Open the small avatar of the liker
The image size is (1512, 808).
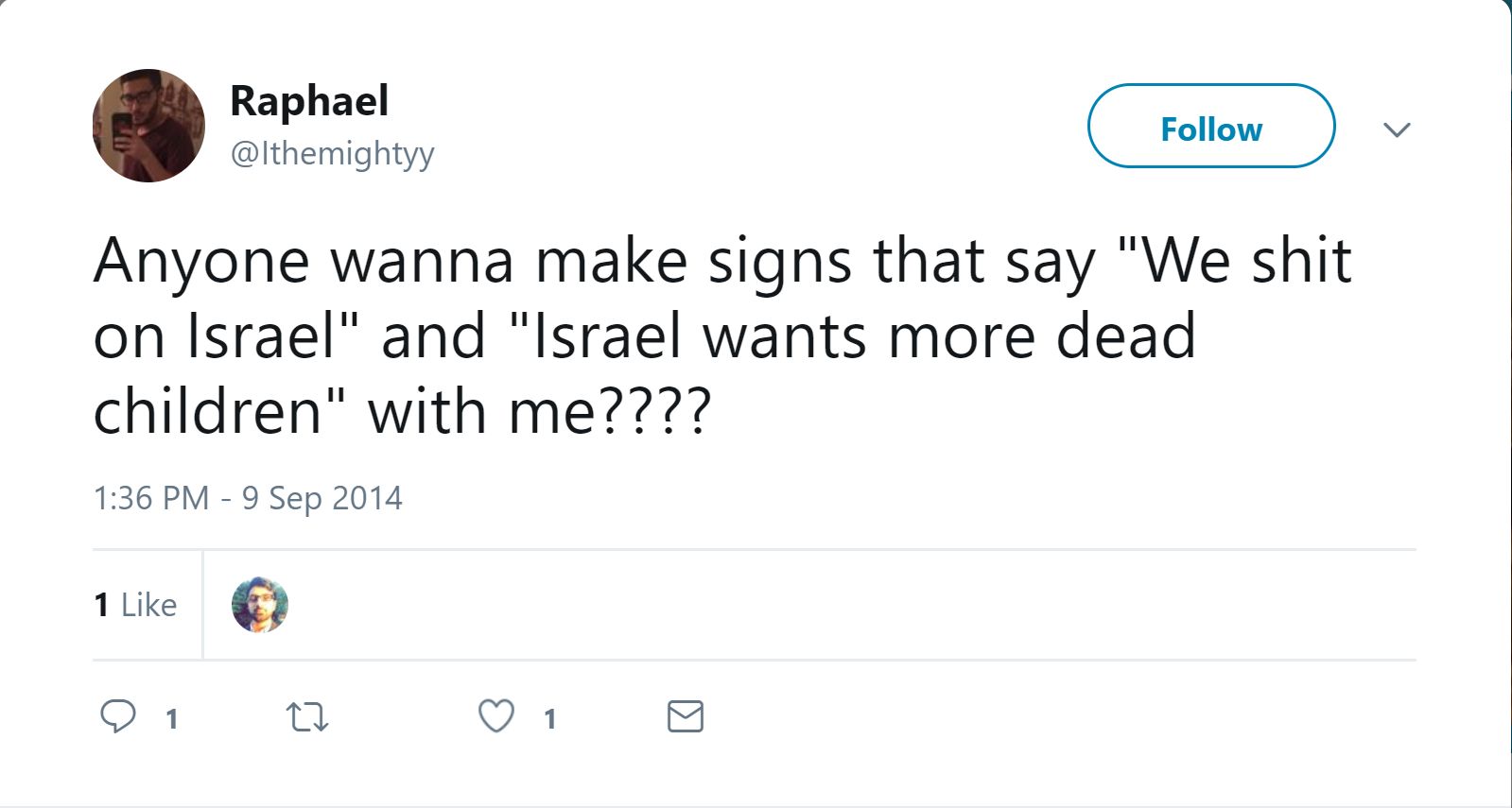pos(260,605)
